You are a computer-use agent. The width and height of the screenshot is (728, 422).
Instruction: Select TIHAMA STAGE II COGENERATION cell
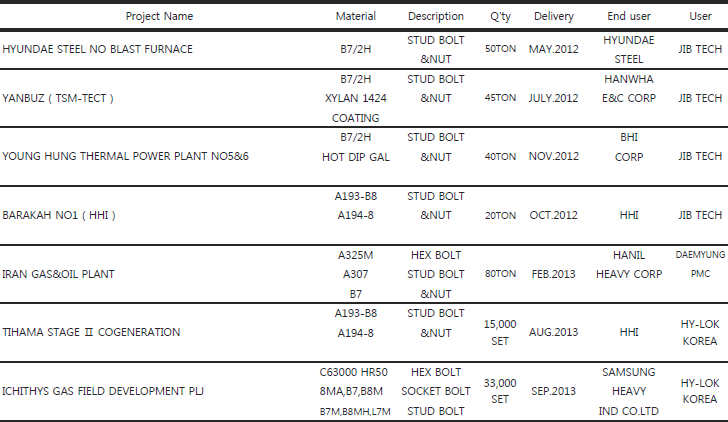pos(91,332)
